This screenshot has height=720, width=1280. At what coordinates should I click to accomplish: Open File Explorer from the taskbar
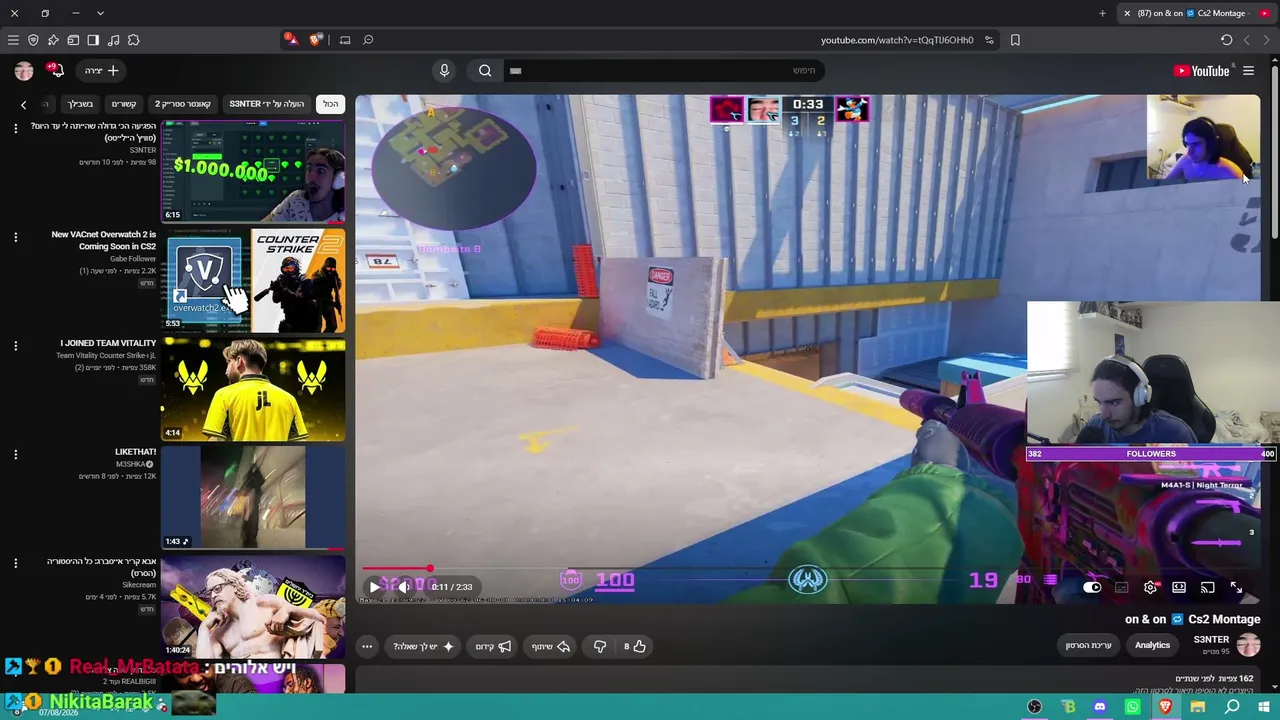(1198, 707)
